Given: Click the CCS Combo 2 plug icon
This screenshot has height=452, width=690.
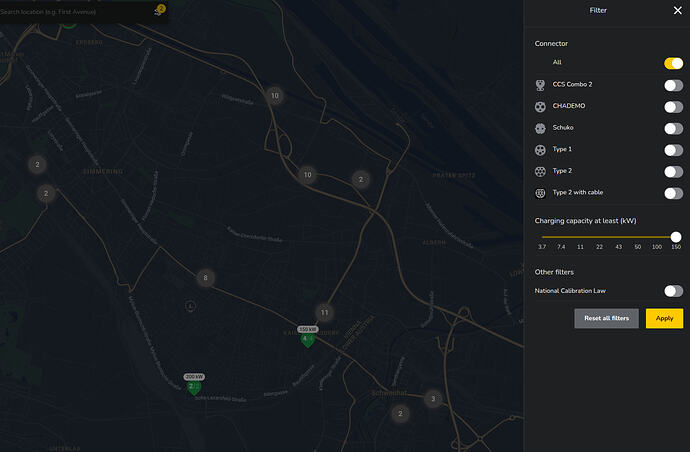Looking at the screenshot, I should tap(540, 85).
